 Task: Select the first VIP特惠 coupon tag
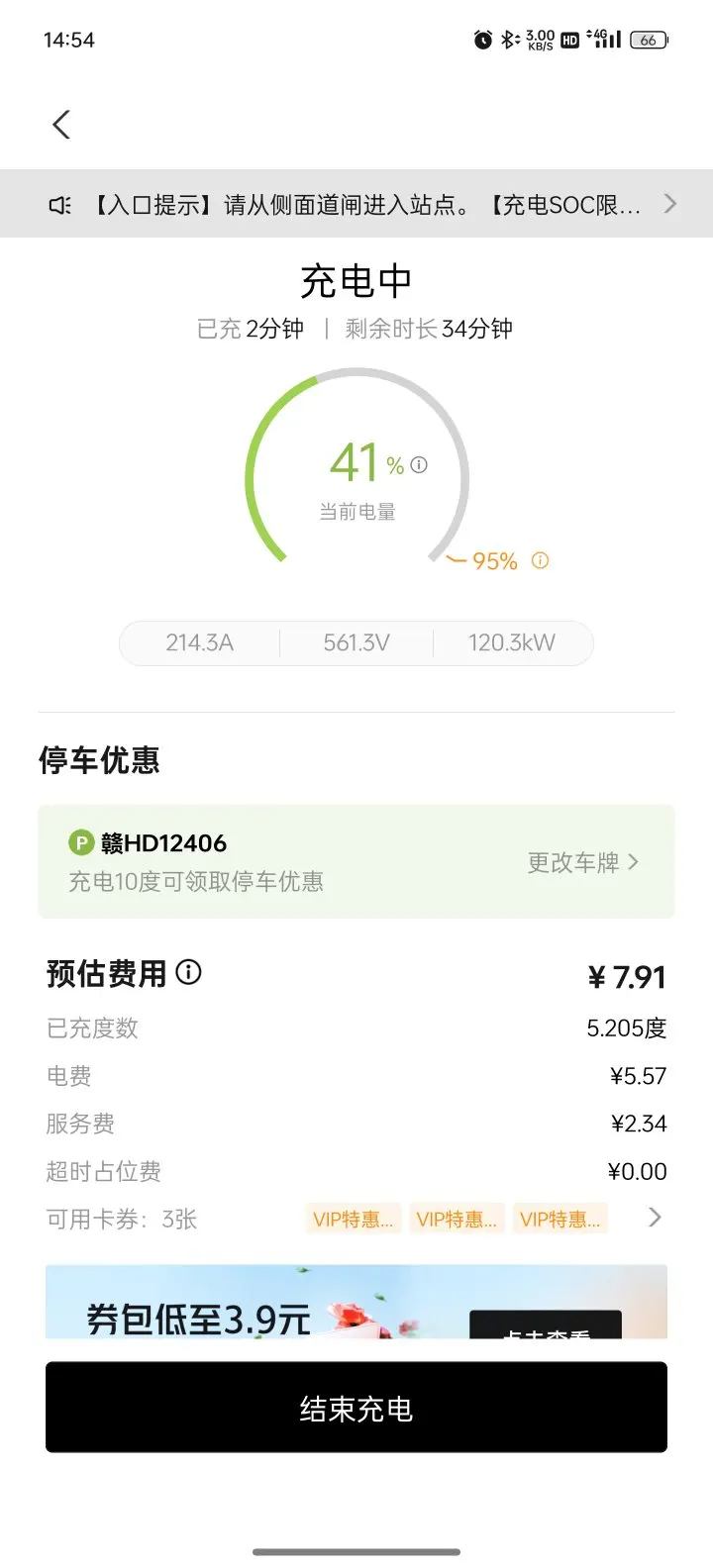pyautogui.click(x=353, y=1220)
